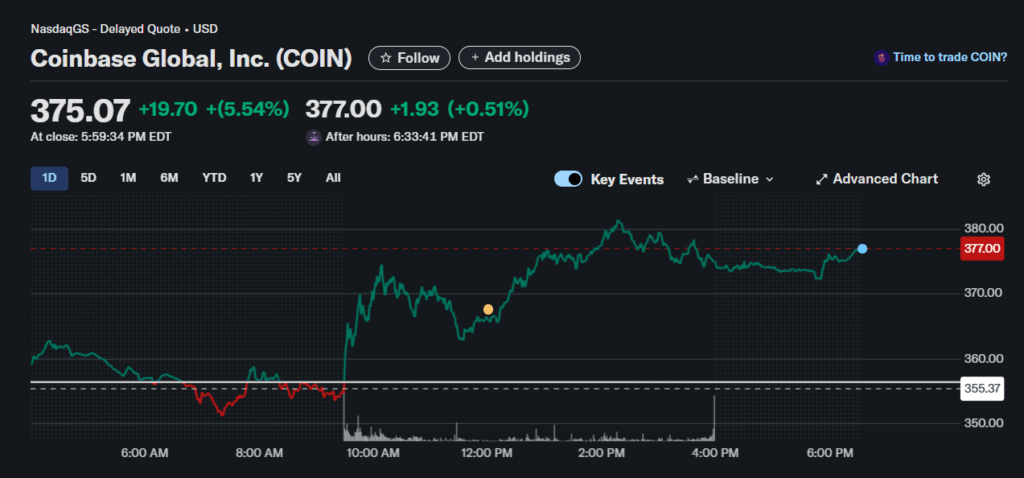Click the NasdaqGS - Delayed Quote text
Screen dimensions: 1024x478
pos(105,29)
